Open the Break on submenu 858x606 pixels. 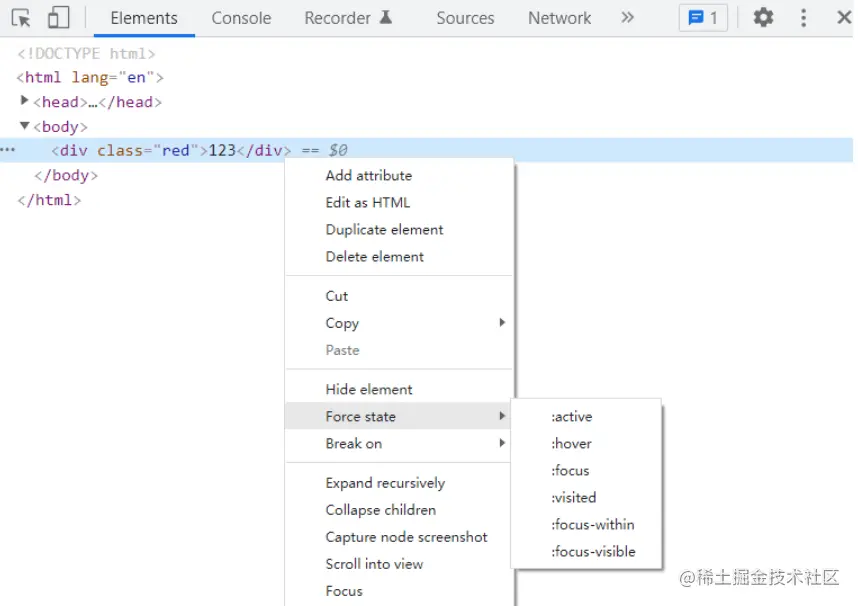(x=399, y=443)
